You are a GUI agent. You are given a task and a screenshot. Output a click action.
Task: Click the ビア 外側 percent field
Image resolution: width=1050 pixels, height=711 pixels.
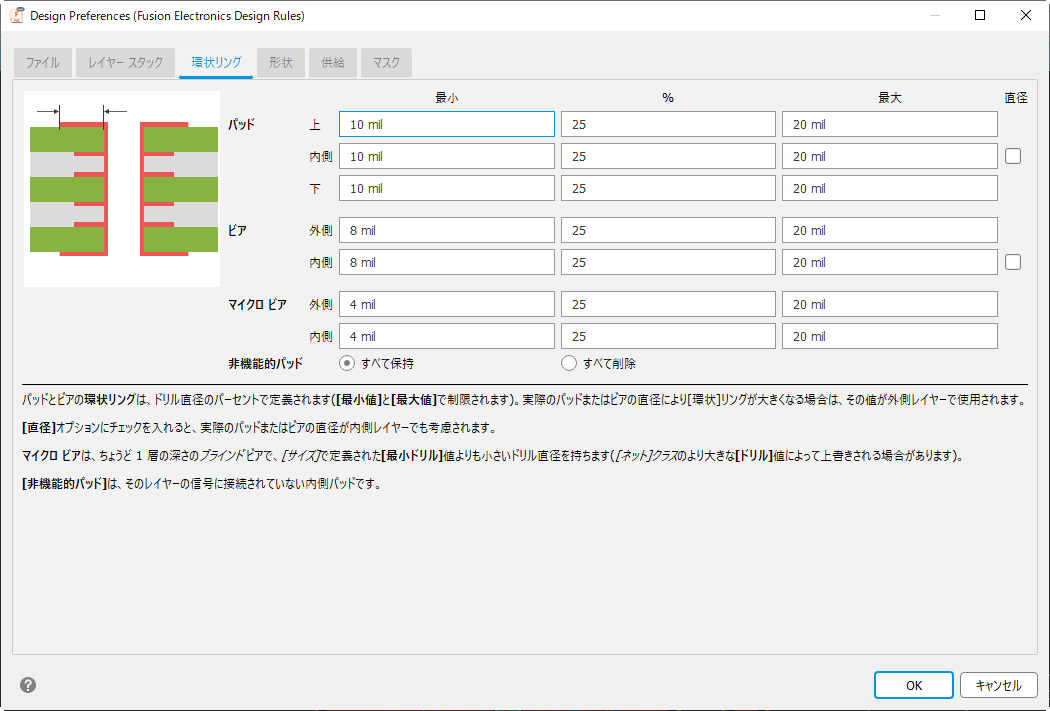point(668,230)
